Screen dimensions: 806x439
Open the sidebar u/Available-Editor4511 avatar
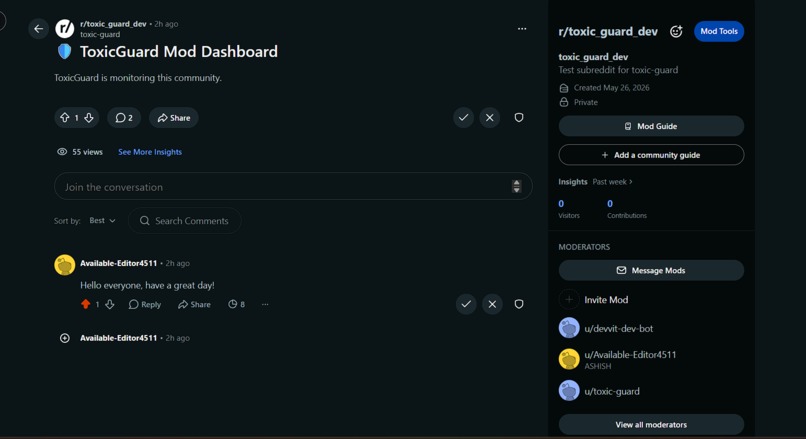click(569, 359)
